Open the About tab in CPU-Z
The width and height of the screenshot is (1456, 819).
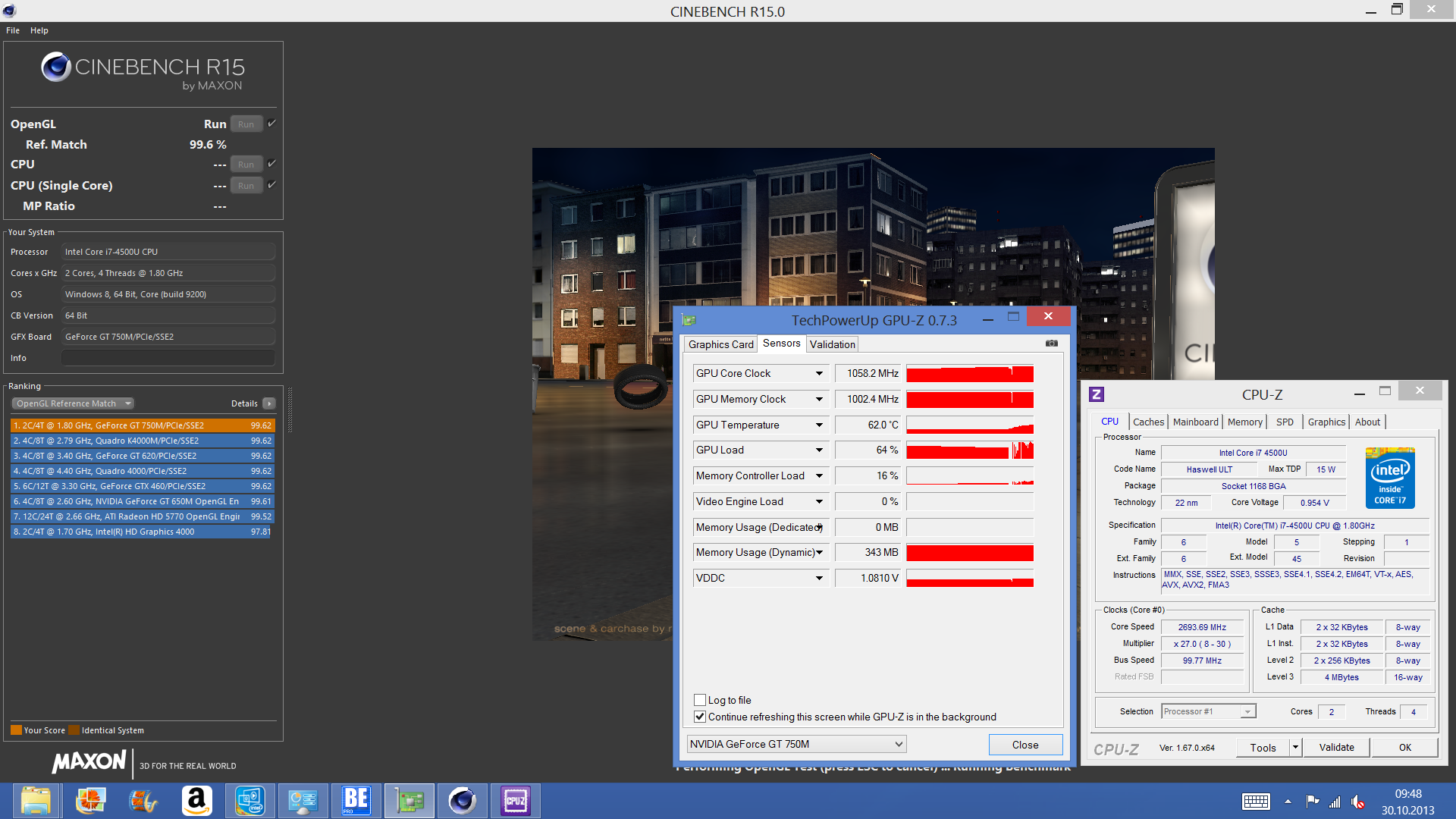1367,422
